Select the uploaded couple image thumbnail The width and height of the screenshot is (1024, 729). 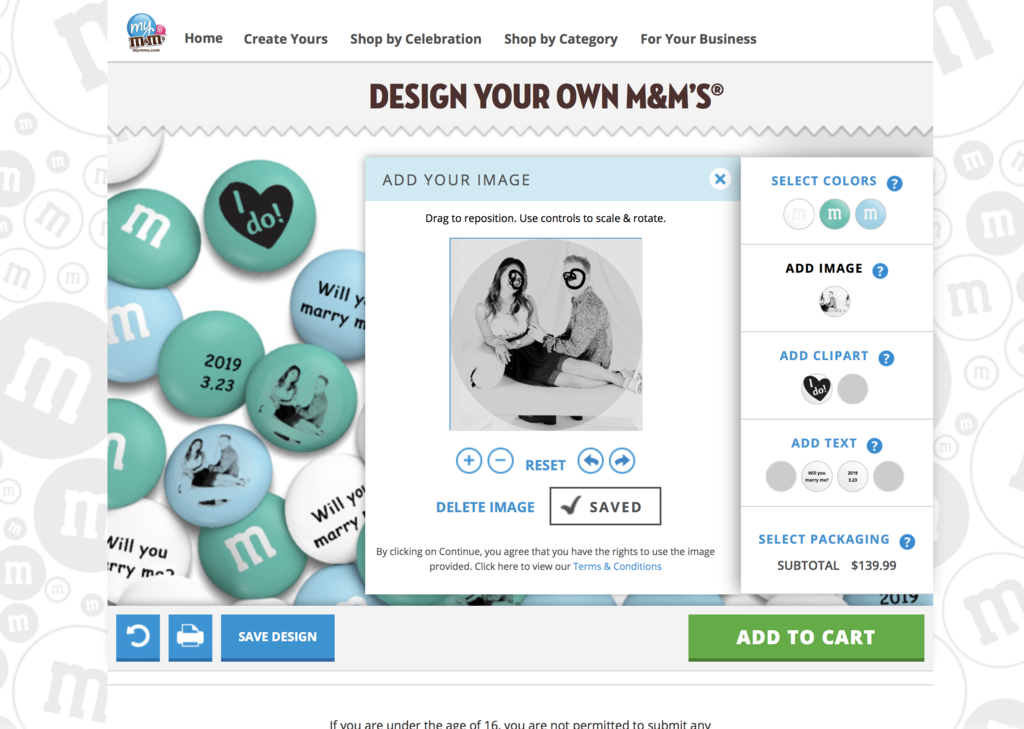tap(835, 302)
